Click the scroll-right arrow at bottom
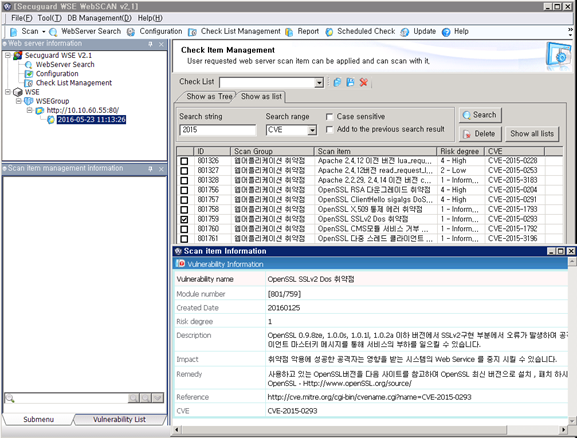577x438 pixels. click(x=563, y=430)
